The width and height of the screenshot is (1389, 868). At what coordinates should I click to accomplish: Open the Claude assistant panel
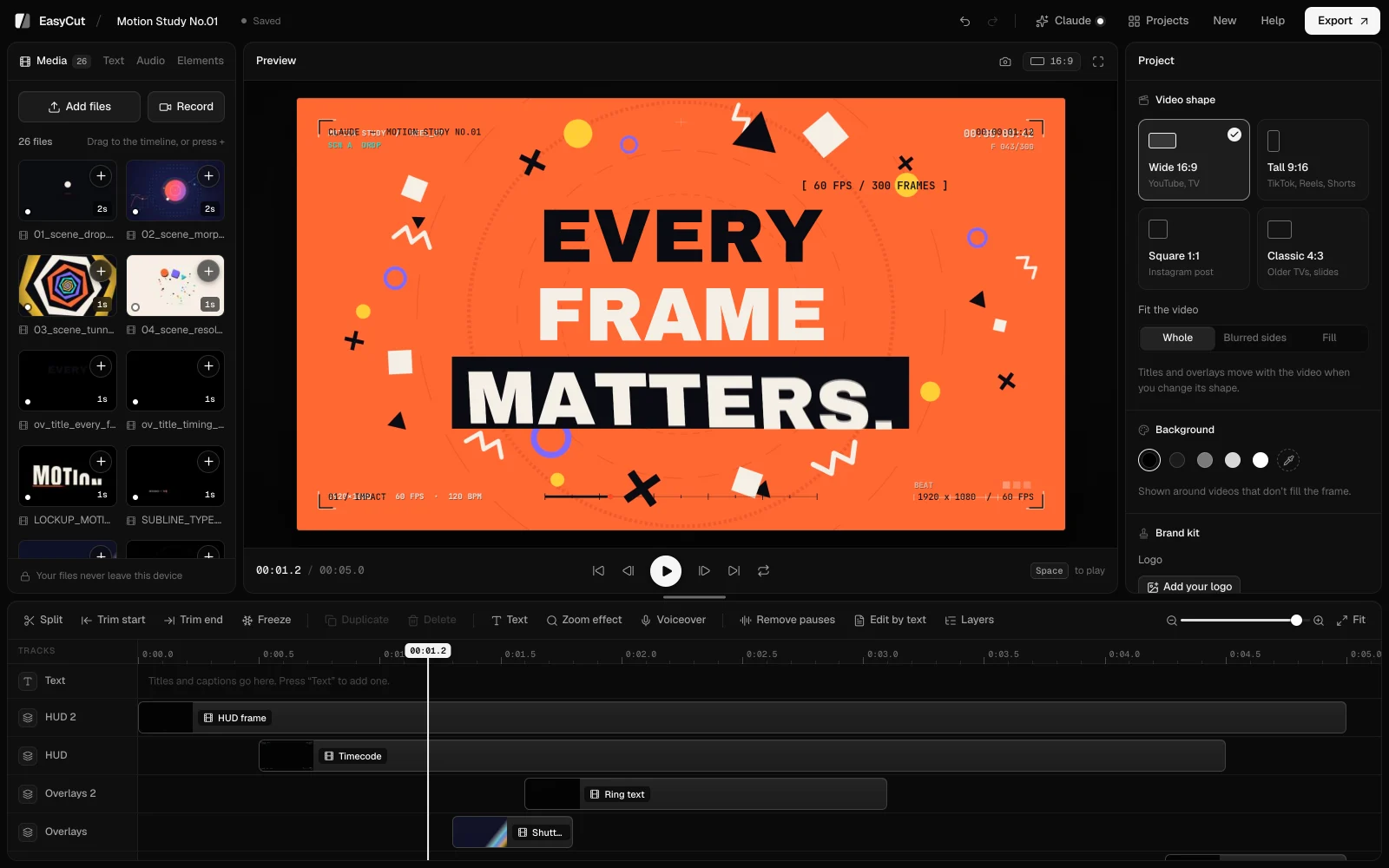(1070, 21)
